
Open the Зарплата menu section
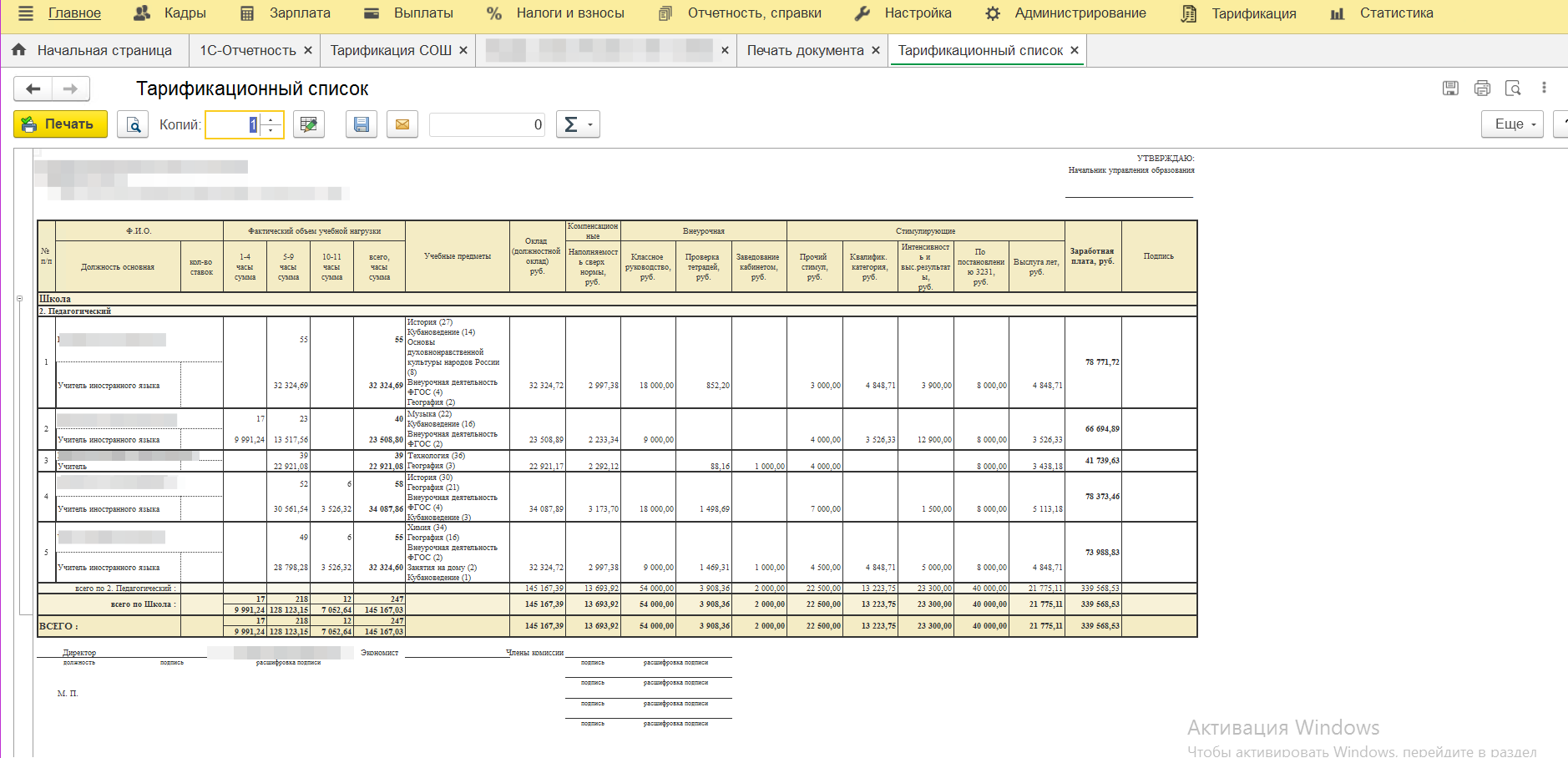point(299,13)
